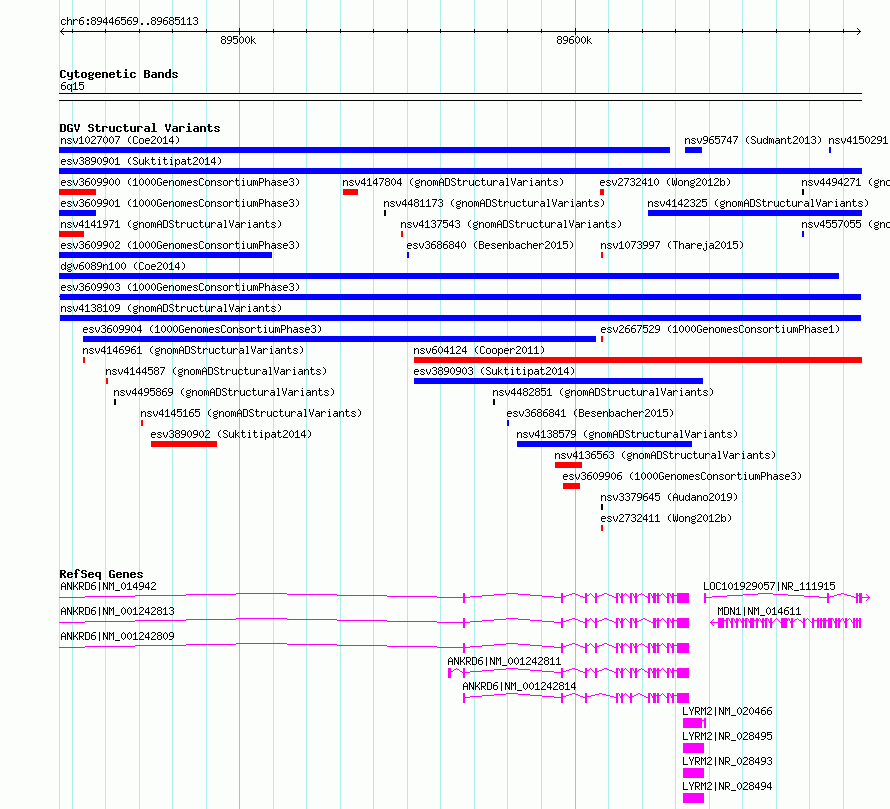Click the RefSeq Genes track title
Screen dimensions: 890x809
[101, 575]
